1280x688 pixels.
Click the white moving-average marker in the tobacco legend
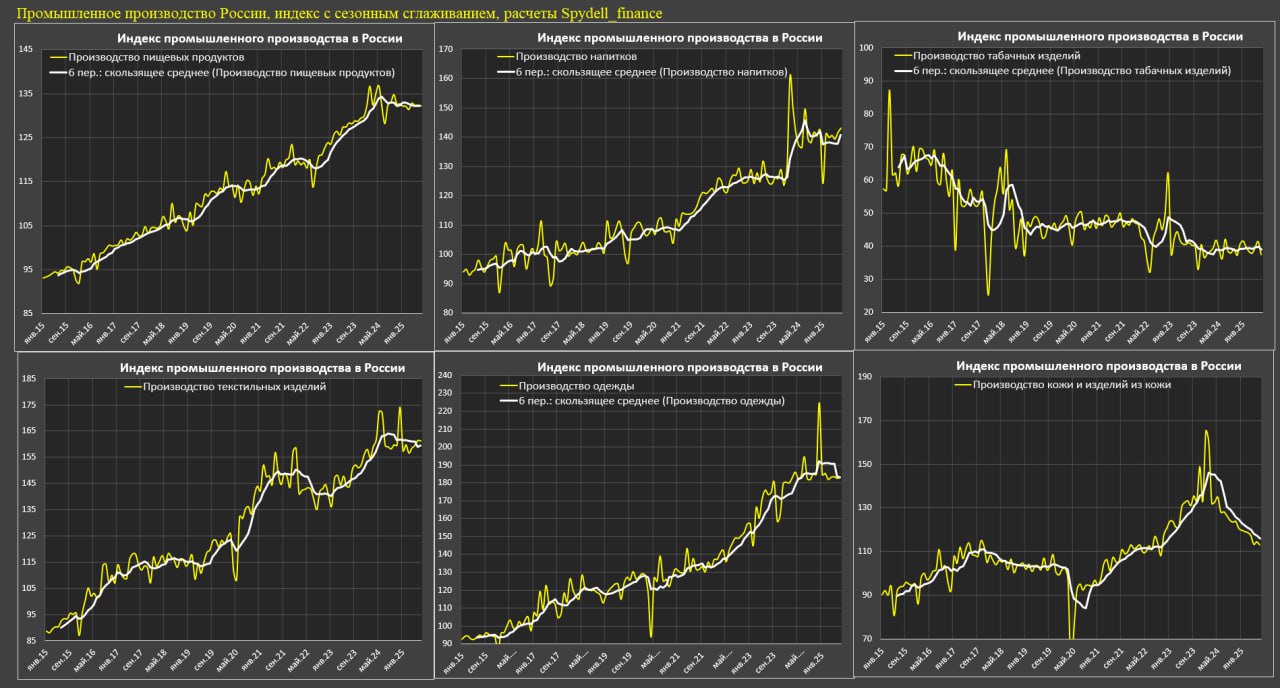pyautogui.click(x=904, y=71)
